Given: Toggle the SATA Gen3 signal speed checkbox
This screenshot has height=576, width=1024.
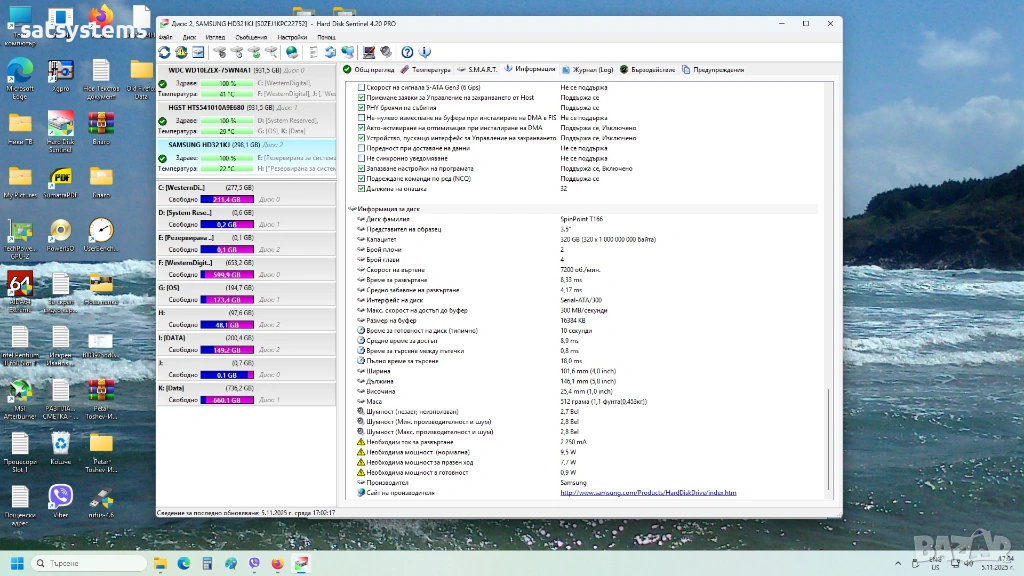Looking at the screenshot, I should coord(361,87).
